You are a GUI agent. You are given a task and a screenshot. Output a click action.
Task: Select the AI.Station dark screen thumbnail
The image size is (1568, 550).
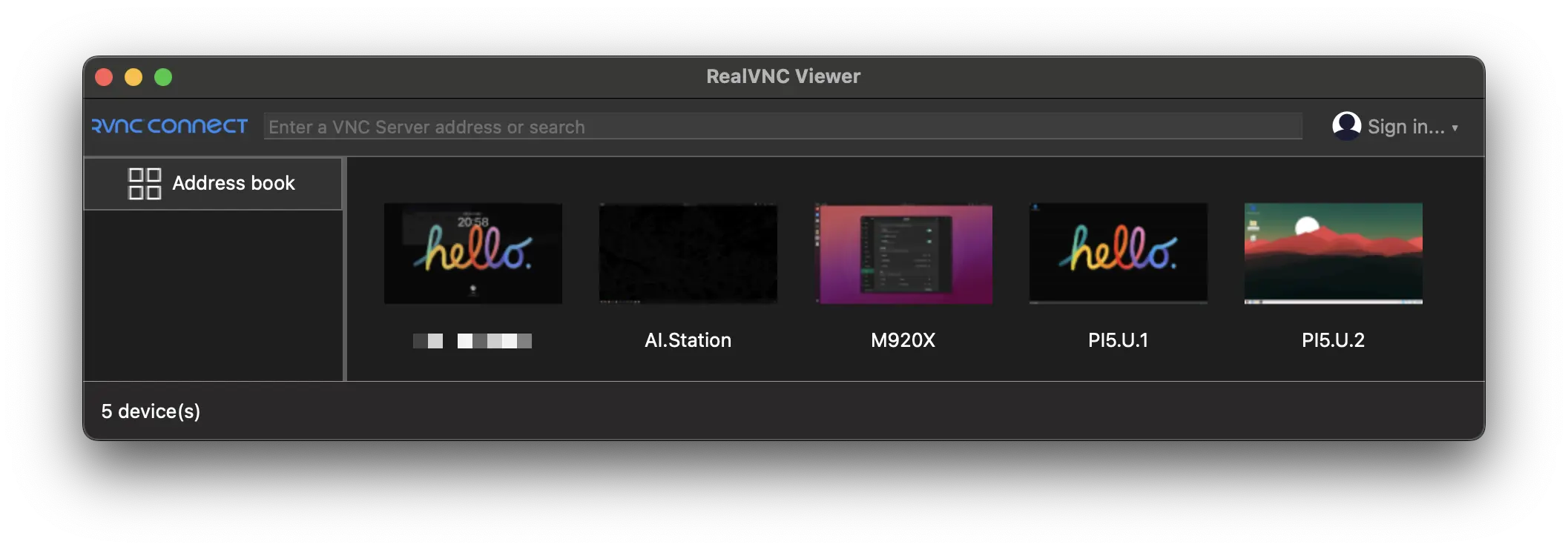[688, 254]
